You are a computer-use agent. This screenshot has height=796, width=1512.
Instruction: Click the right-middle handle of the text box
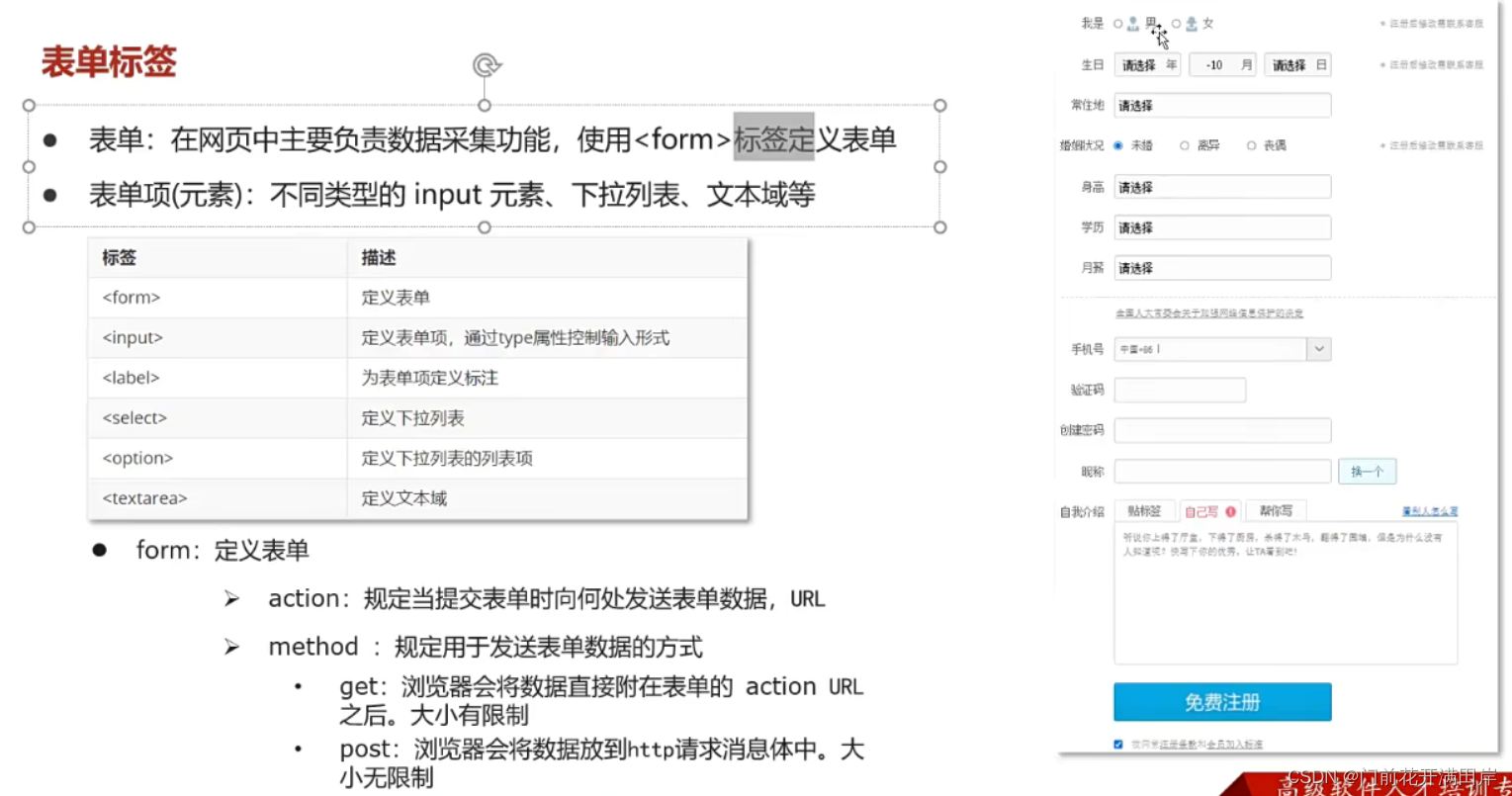(940, 166)
